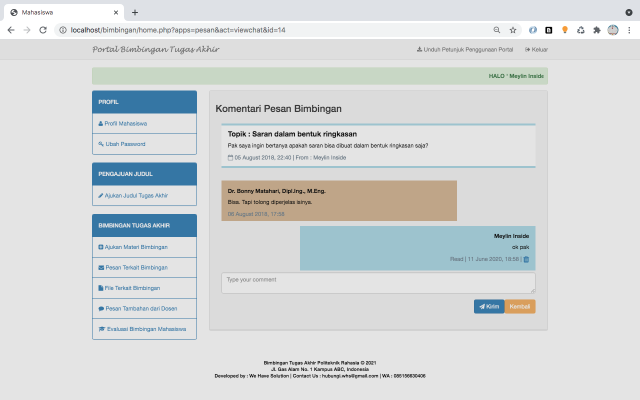Screen dimensions: 640x400
Task: Open Profil Mahasiswa in sidebar
Action: (x=125, y=123)
